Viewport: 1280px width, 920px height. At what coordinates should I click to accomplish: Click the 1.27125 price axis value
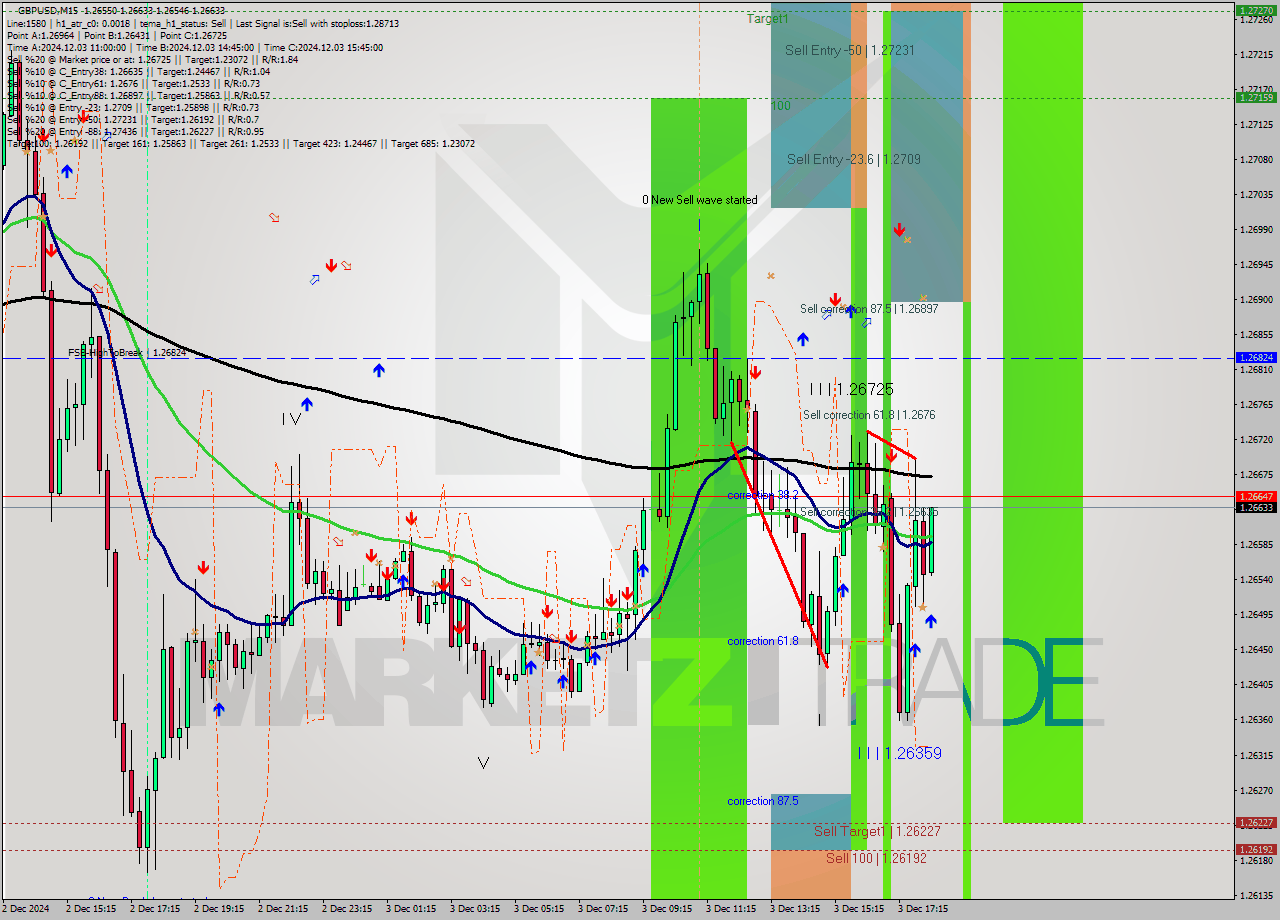click(1256, 124)
